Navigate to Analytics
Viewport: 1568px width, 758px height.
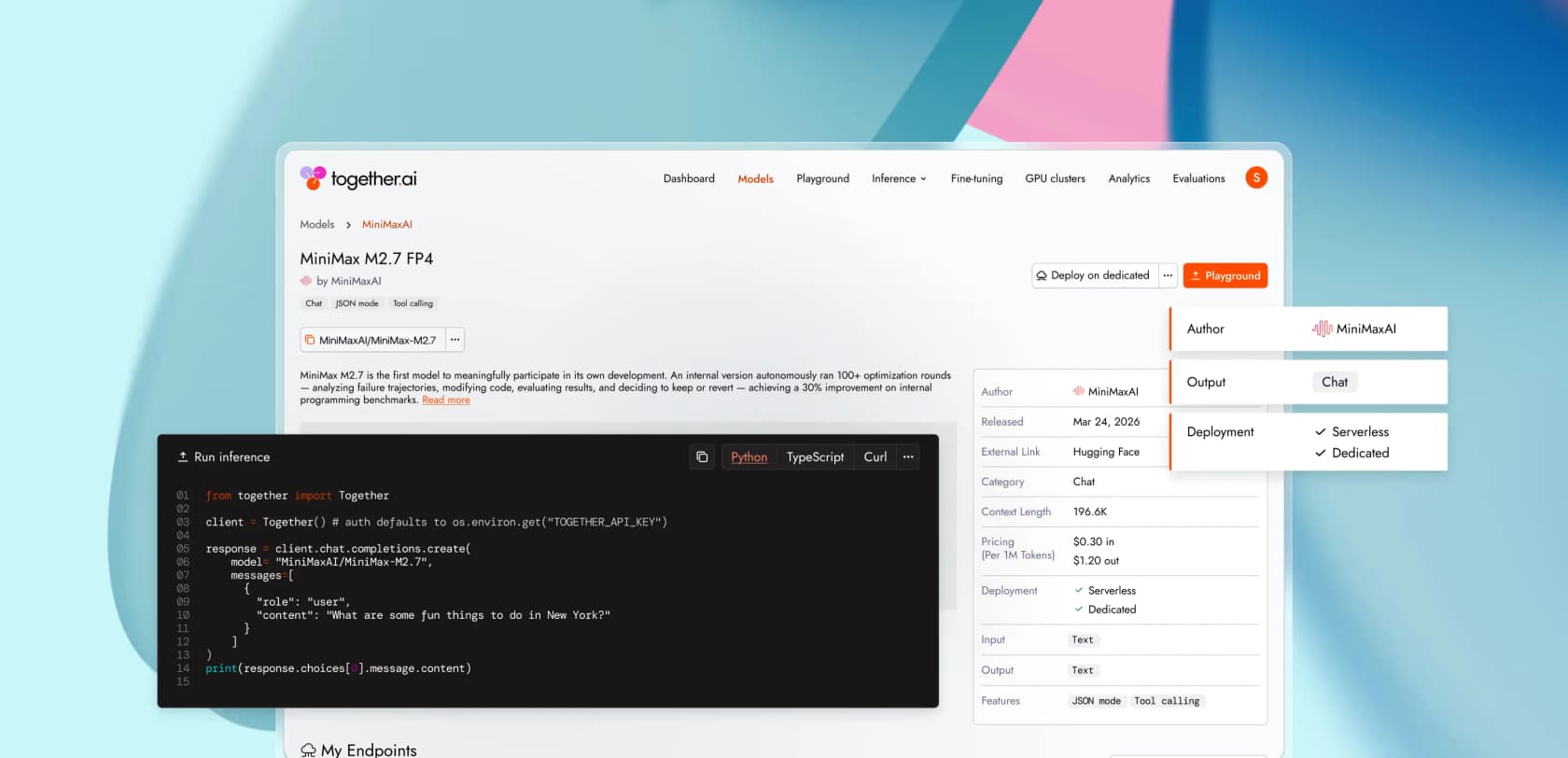point(1128,178)
